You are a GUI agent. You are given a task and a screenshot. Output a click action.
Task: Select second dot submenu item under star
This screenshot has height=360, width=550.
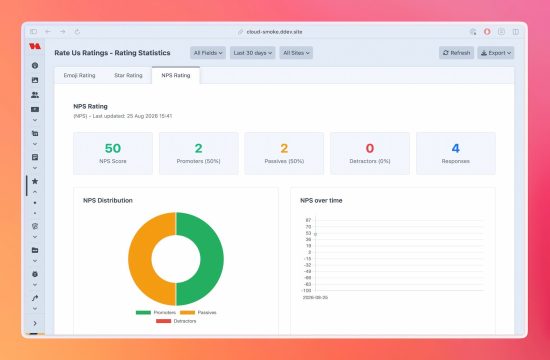point(35,213)
